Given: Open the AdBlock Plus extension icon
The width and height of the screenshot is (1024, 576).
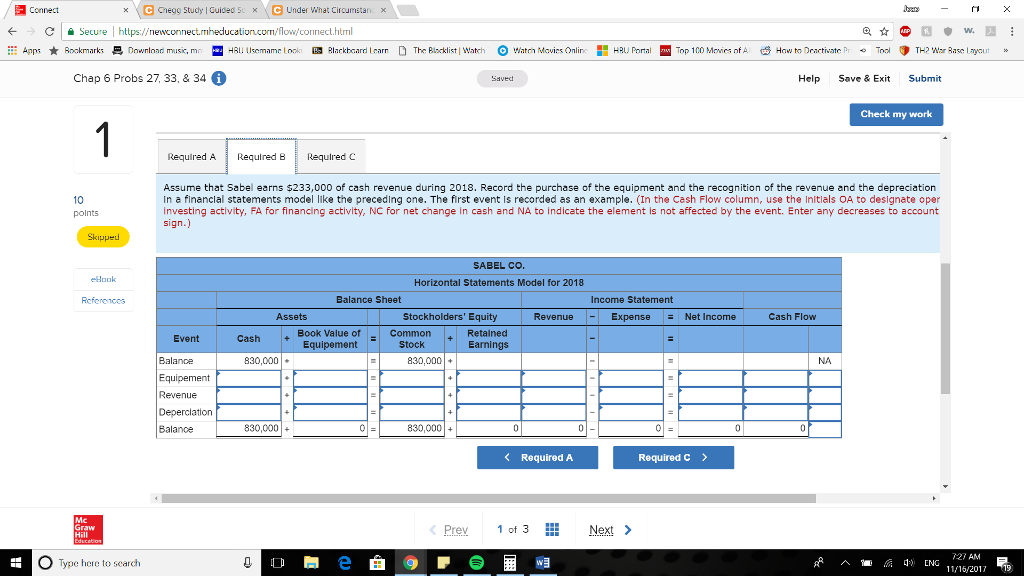Looking at the screenshot, I should (x=905, y=31).
